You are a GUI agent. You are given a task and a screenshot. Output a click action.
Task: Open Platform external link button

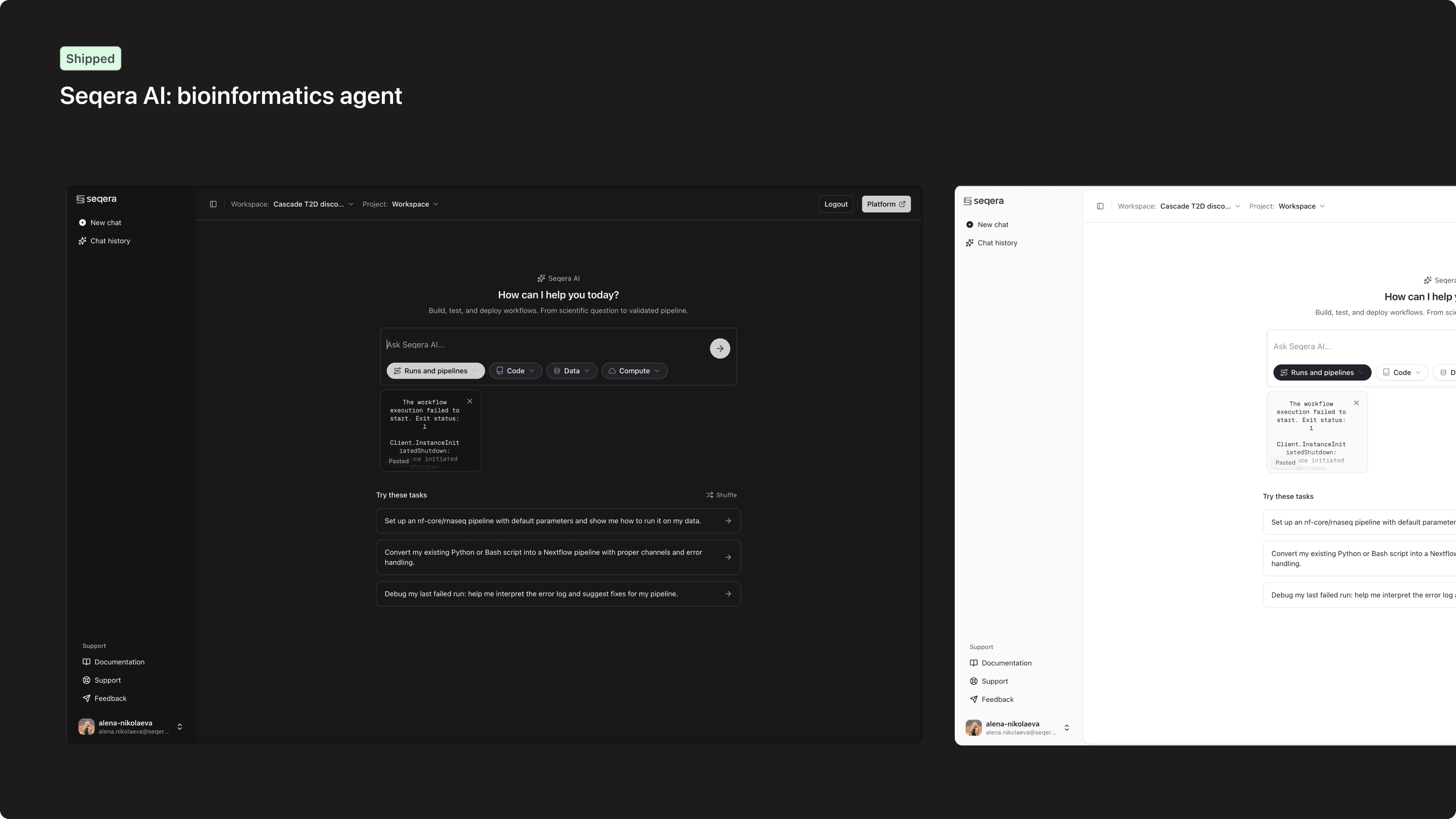coord(886,204)
